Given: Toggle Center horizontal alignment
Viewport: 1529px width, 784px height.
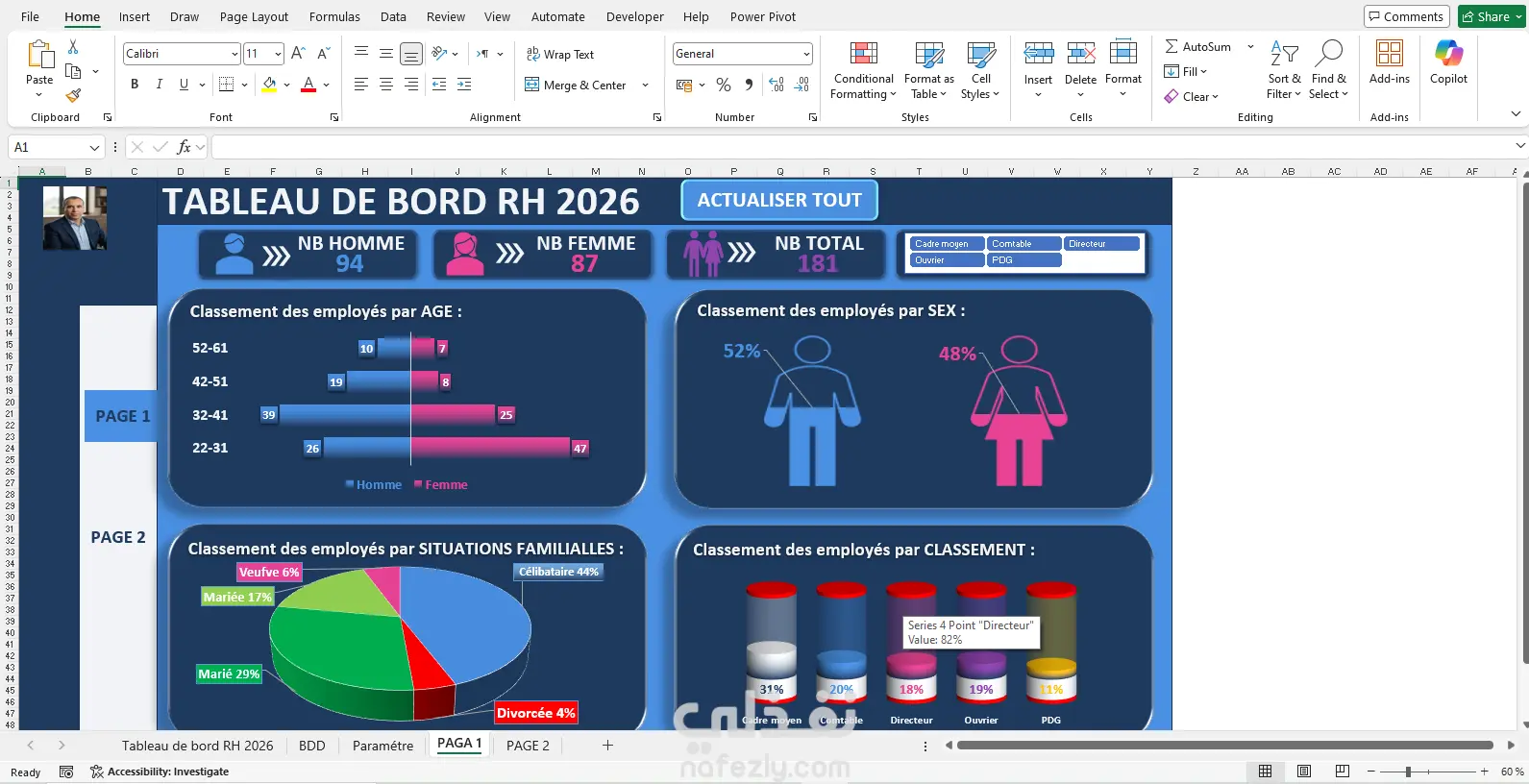Looking at the screenshot, I should [386, 85].
